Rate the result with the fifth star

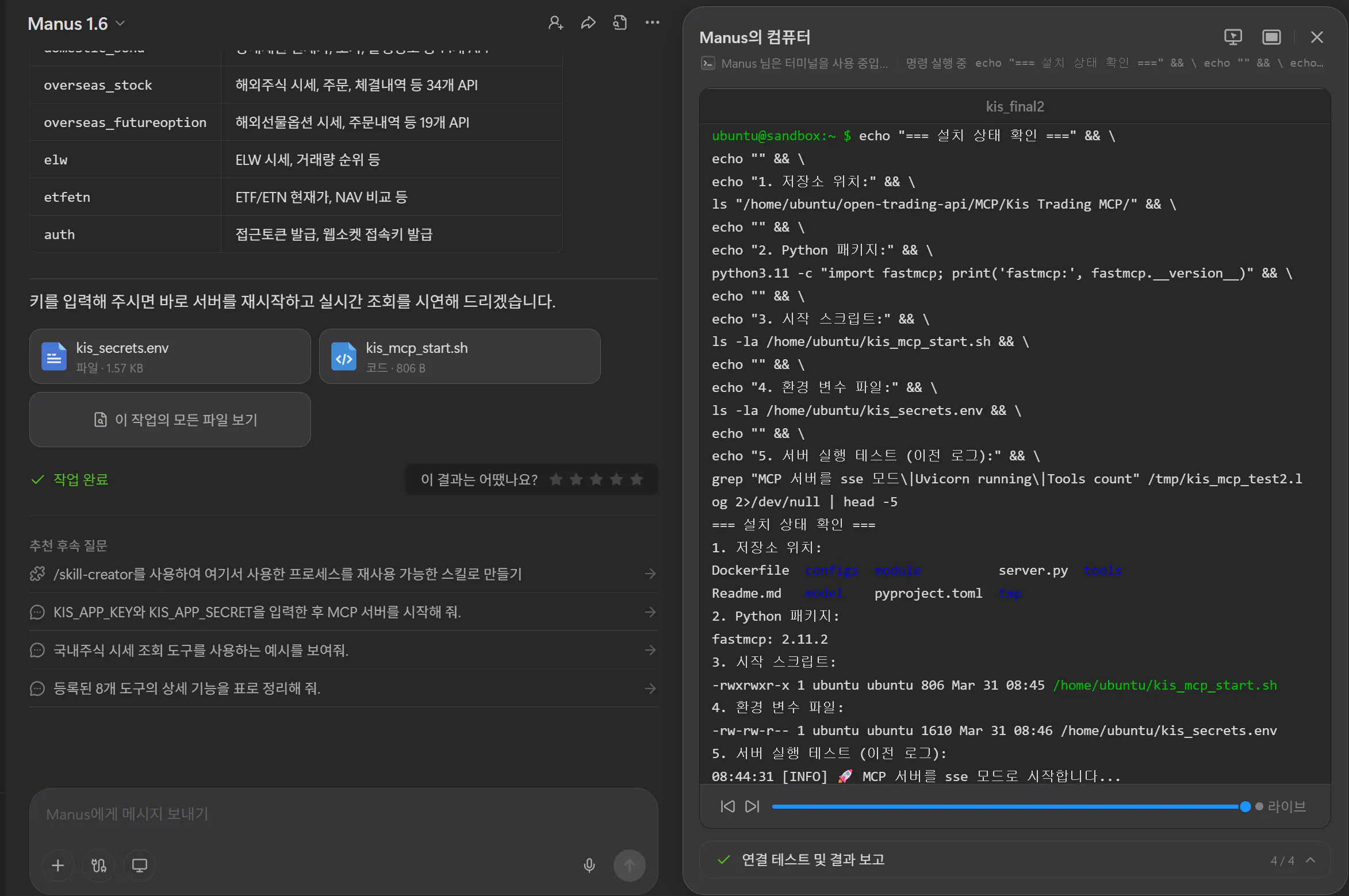click(636, 479)
